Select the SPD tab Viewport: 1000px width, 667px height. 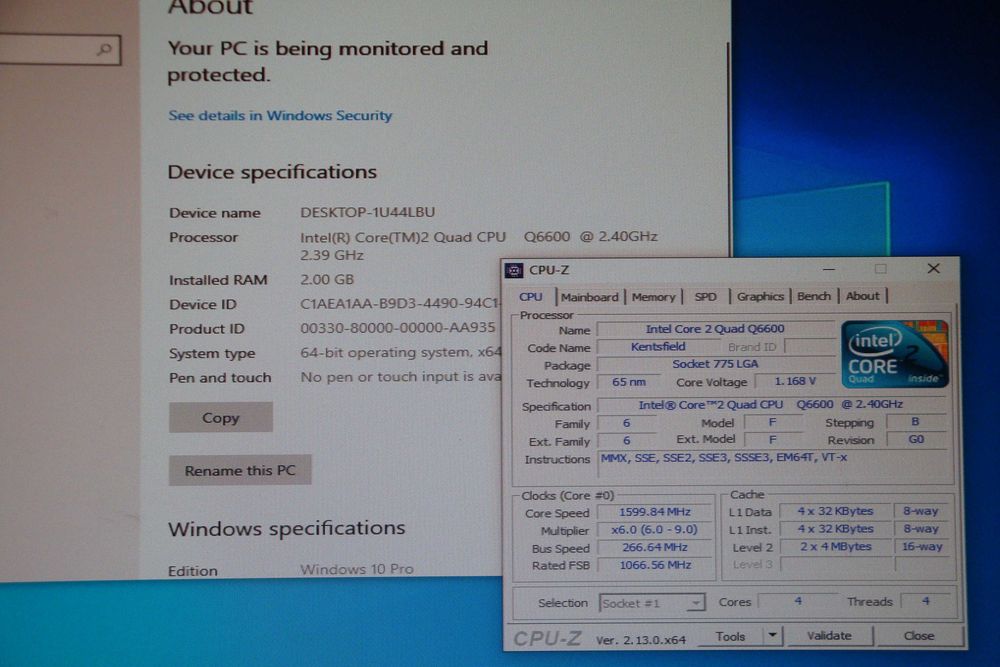tap(705, 297)
